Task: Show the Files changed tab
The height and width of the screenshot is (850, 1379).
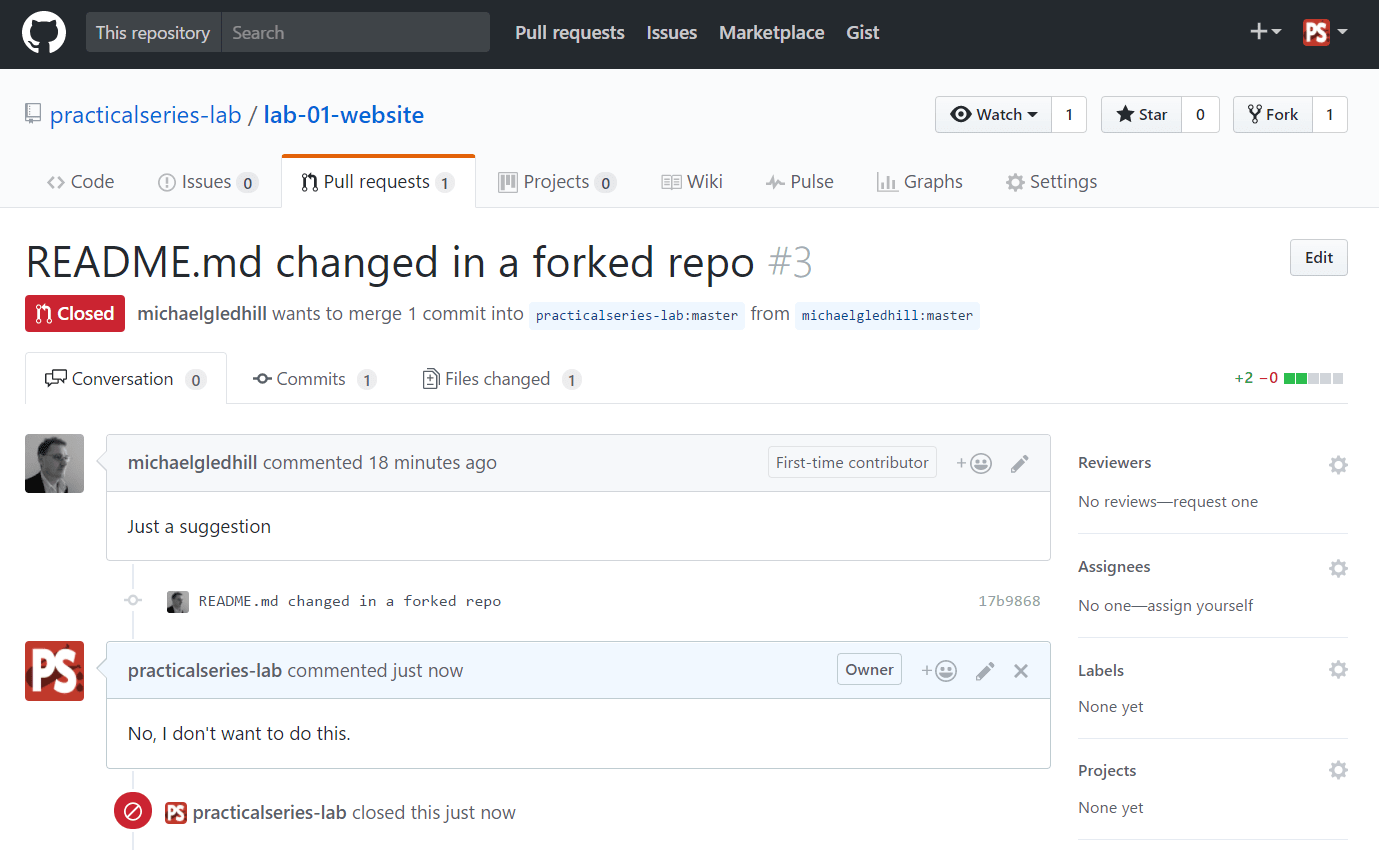Action: (x=502, y=379)
